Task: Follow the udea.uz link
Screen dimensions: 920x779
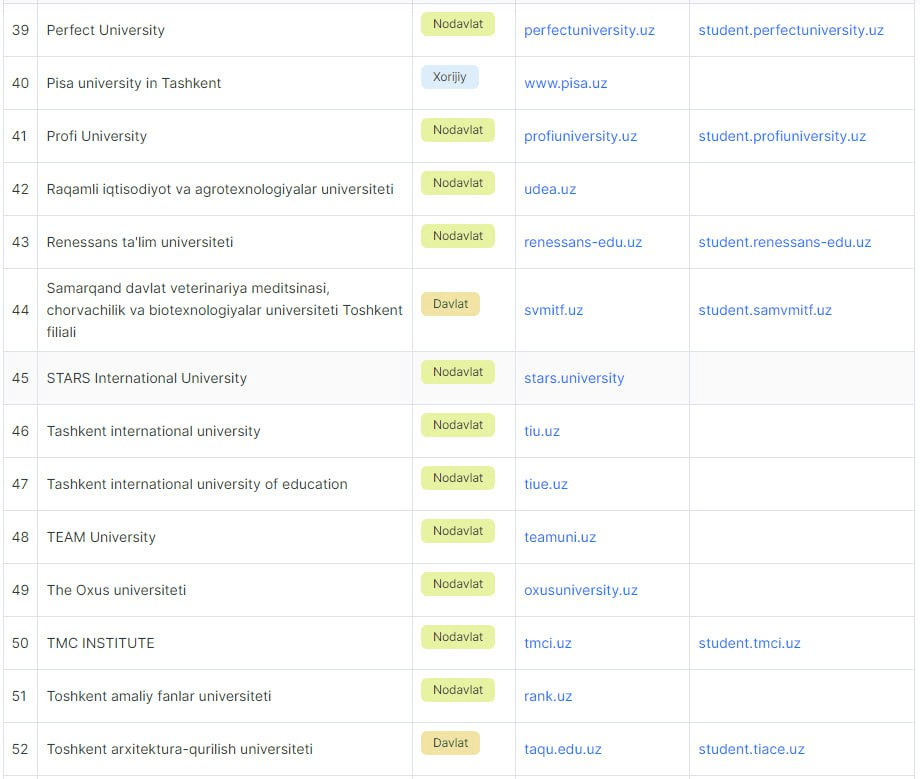Action: [x=550, y=189]
